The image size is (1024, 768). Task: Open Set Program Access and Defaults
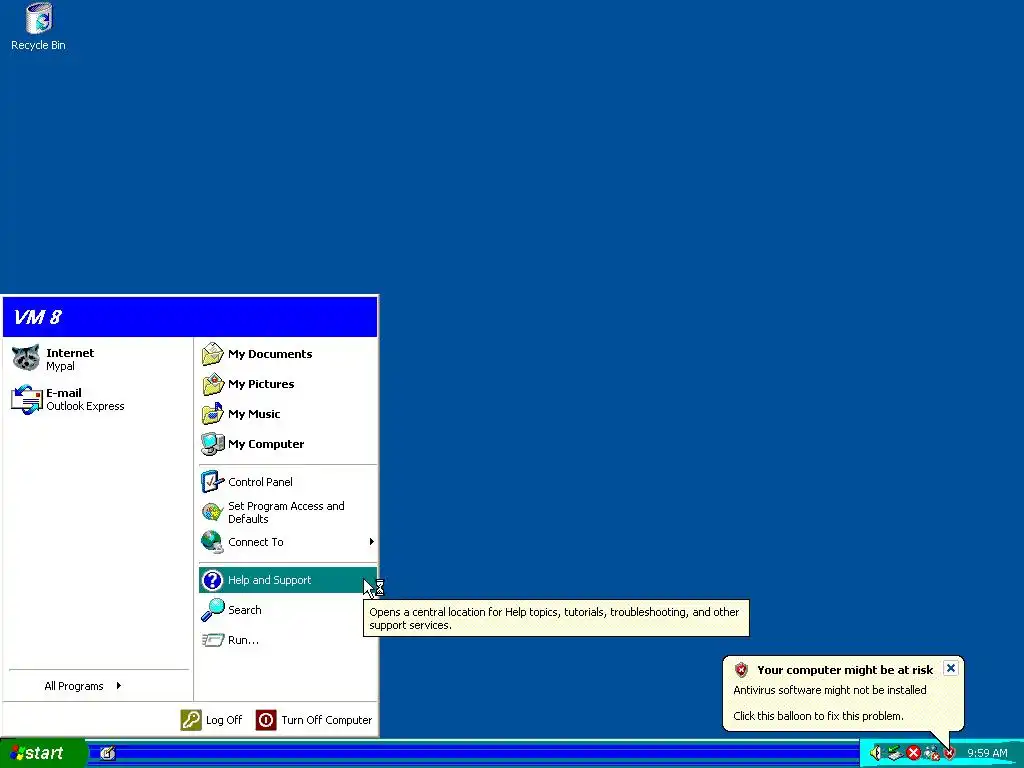(287, 512)
